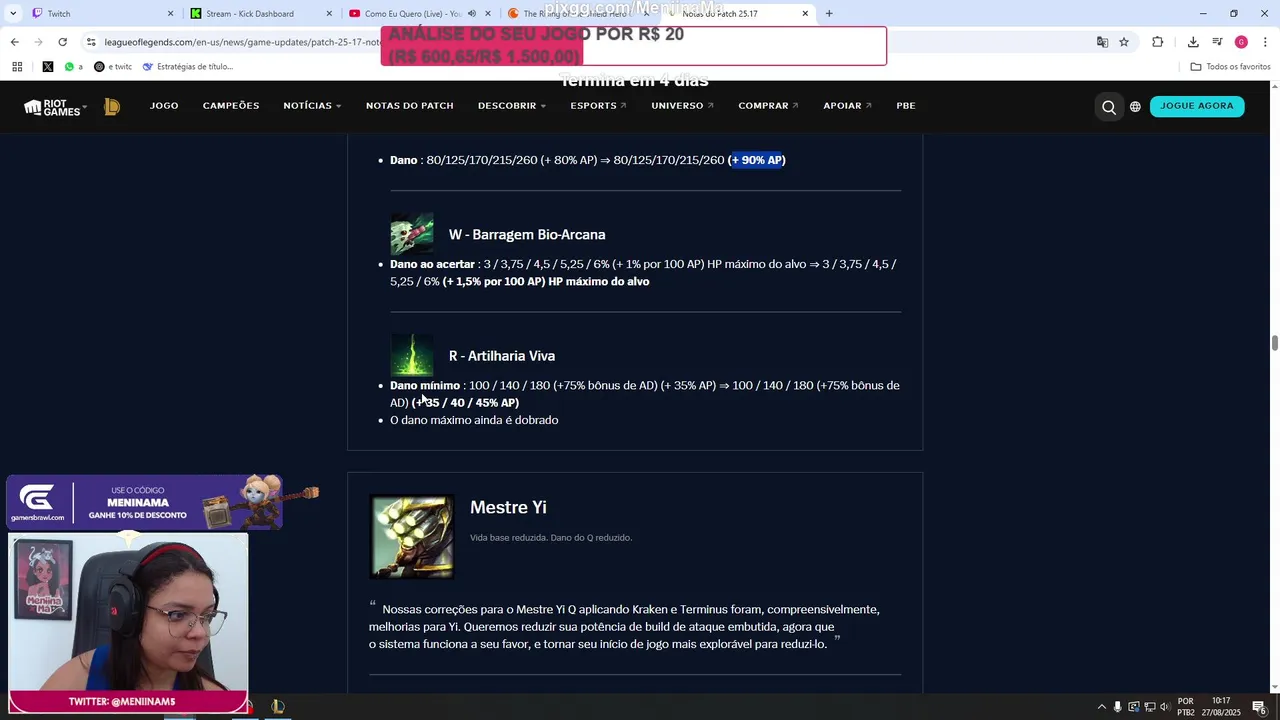Click the page vertical scrollbar thumb

(x=1275, y=343)
